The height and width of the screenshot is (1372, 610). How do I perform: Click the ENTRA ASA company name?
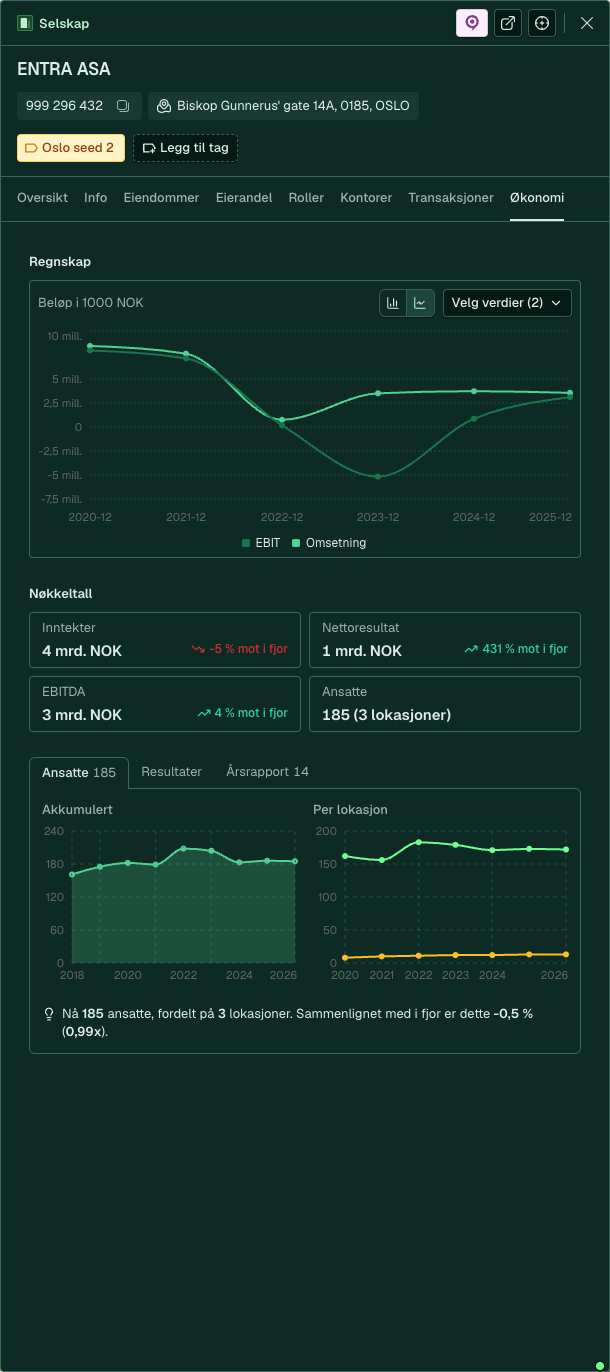point(64,69)
